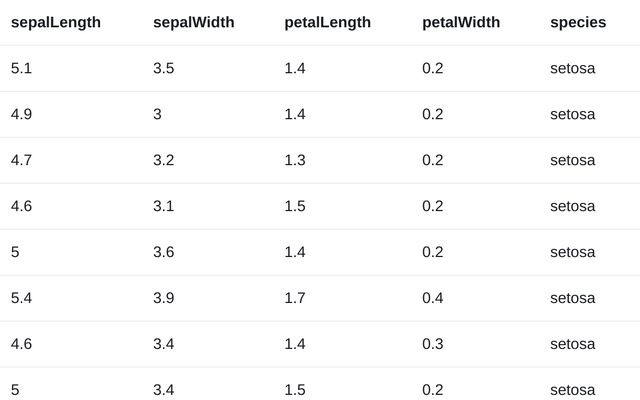640x400 pixels.
Task: Select the sepalWidth value 3.2
Action: tap(164, 160)
